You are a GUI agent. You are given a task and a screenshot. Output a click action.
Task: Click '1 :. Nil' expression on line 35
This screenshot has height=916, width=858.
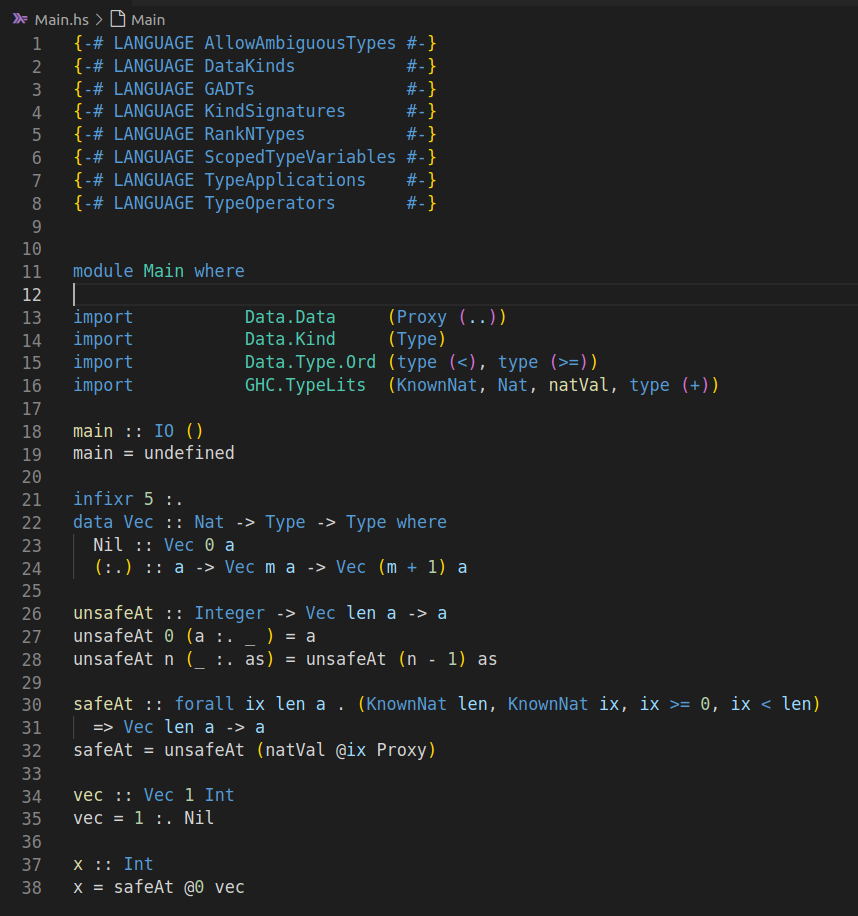[x=173, y=818]
